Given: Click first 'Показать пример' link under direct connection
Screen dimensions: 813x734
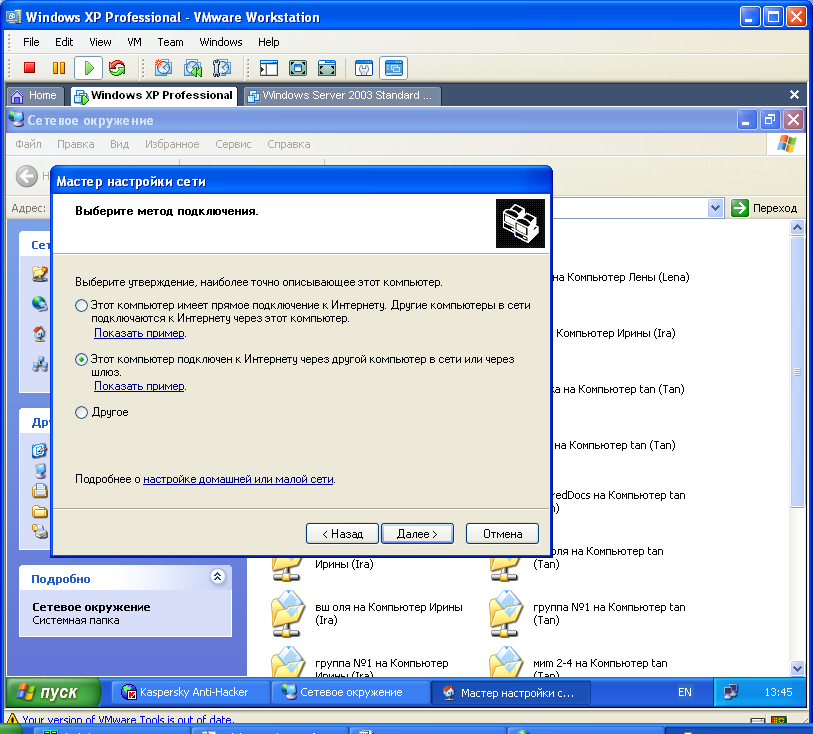Looking at the screenshot, I should pyautogui.click(x=139, y=333).
